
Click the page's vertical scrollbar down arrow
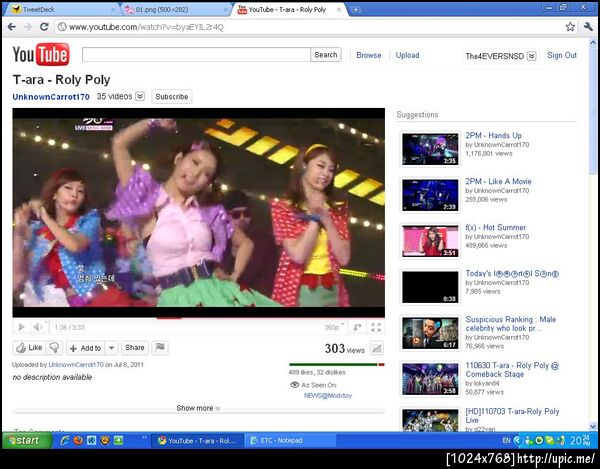[x=593, y=426]
